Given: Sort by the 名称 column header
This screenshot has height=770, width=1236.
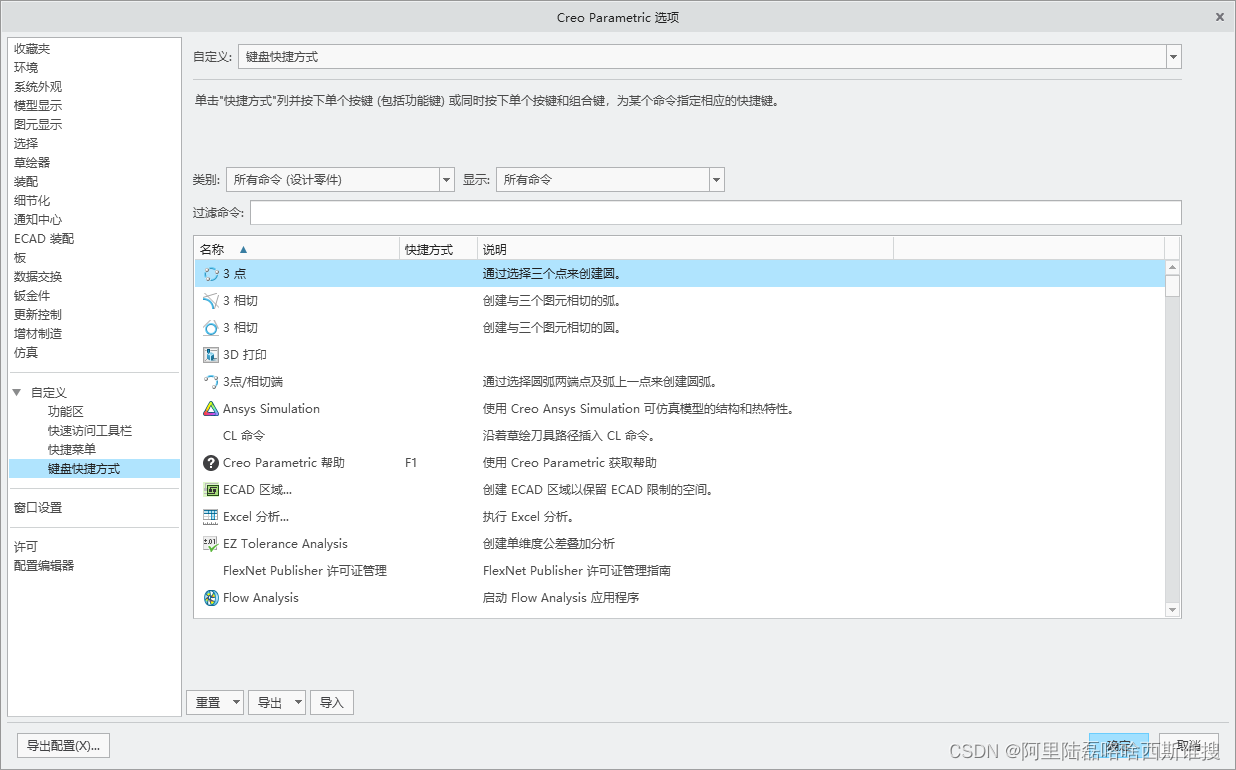Looking at the screenshot, I should (x=296, y=249).
